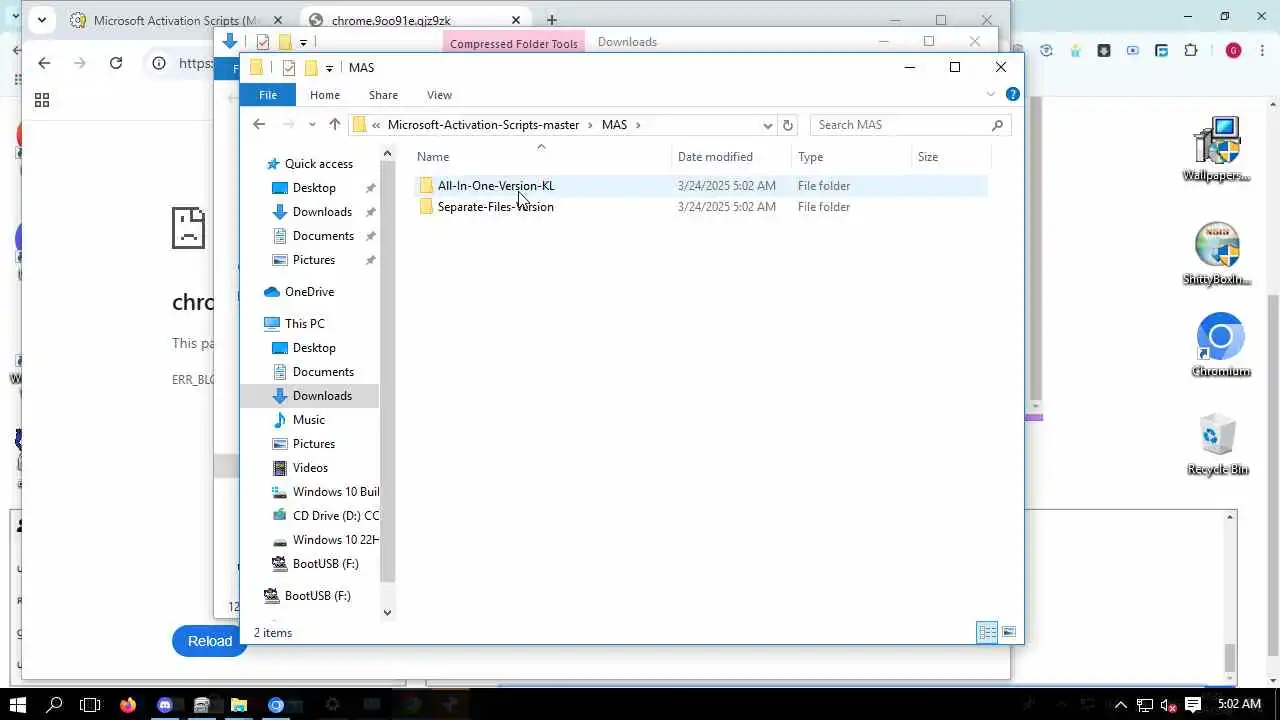Select the Chromium desktop shortcut

coord(1220,345)
